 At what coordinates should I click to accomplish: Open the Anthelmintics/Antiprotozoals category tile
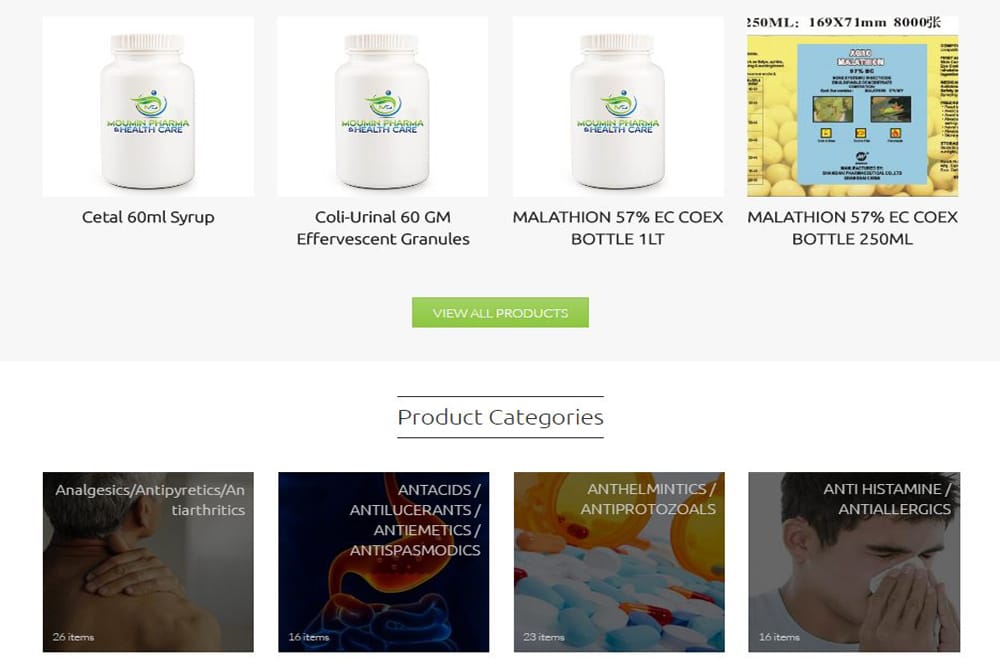point(619,562)
